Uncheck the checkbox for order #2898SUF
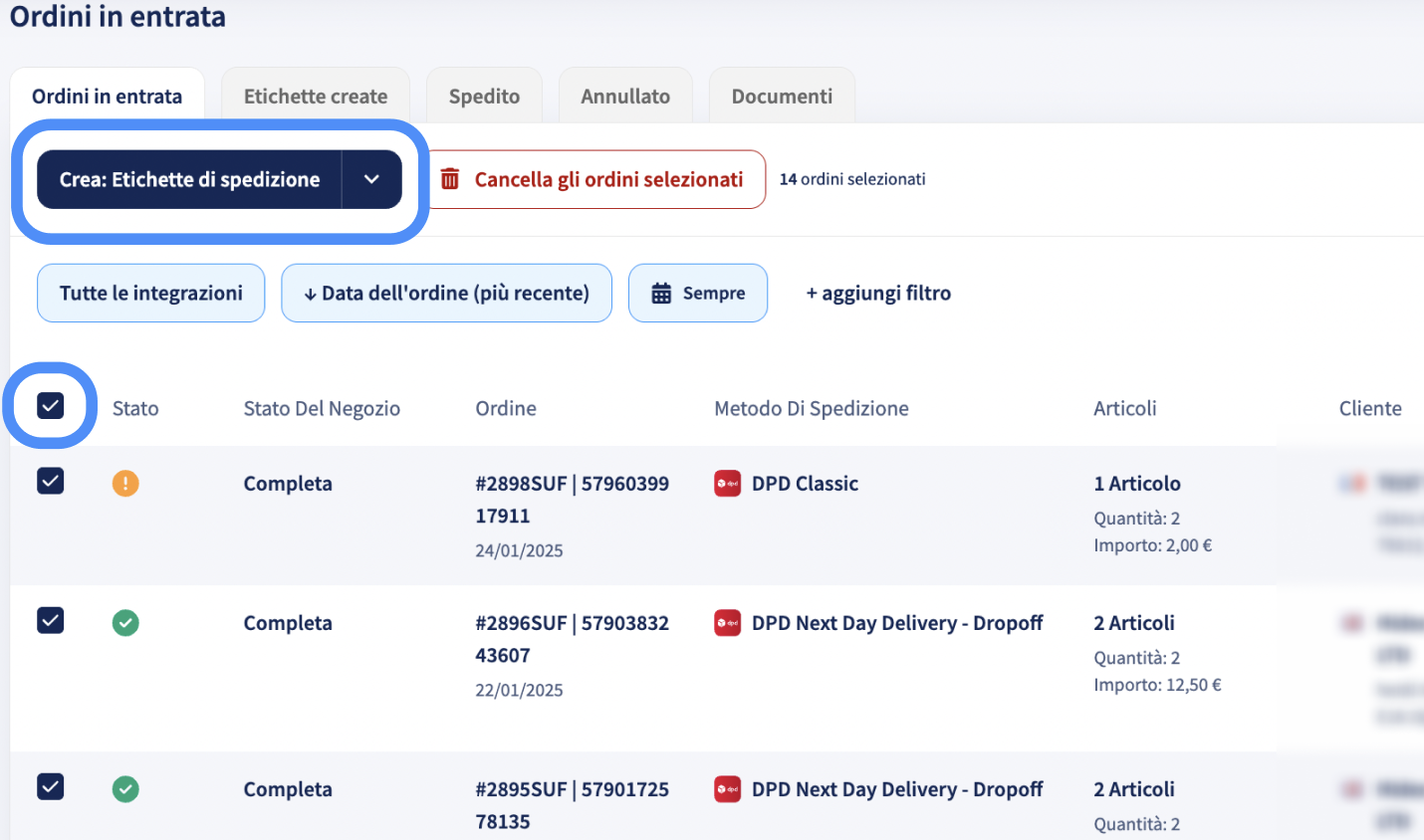 coord(50,481)
